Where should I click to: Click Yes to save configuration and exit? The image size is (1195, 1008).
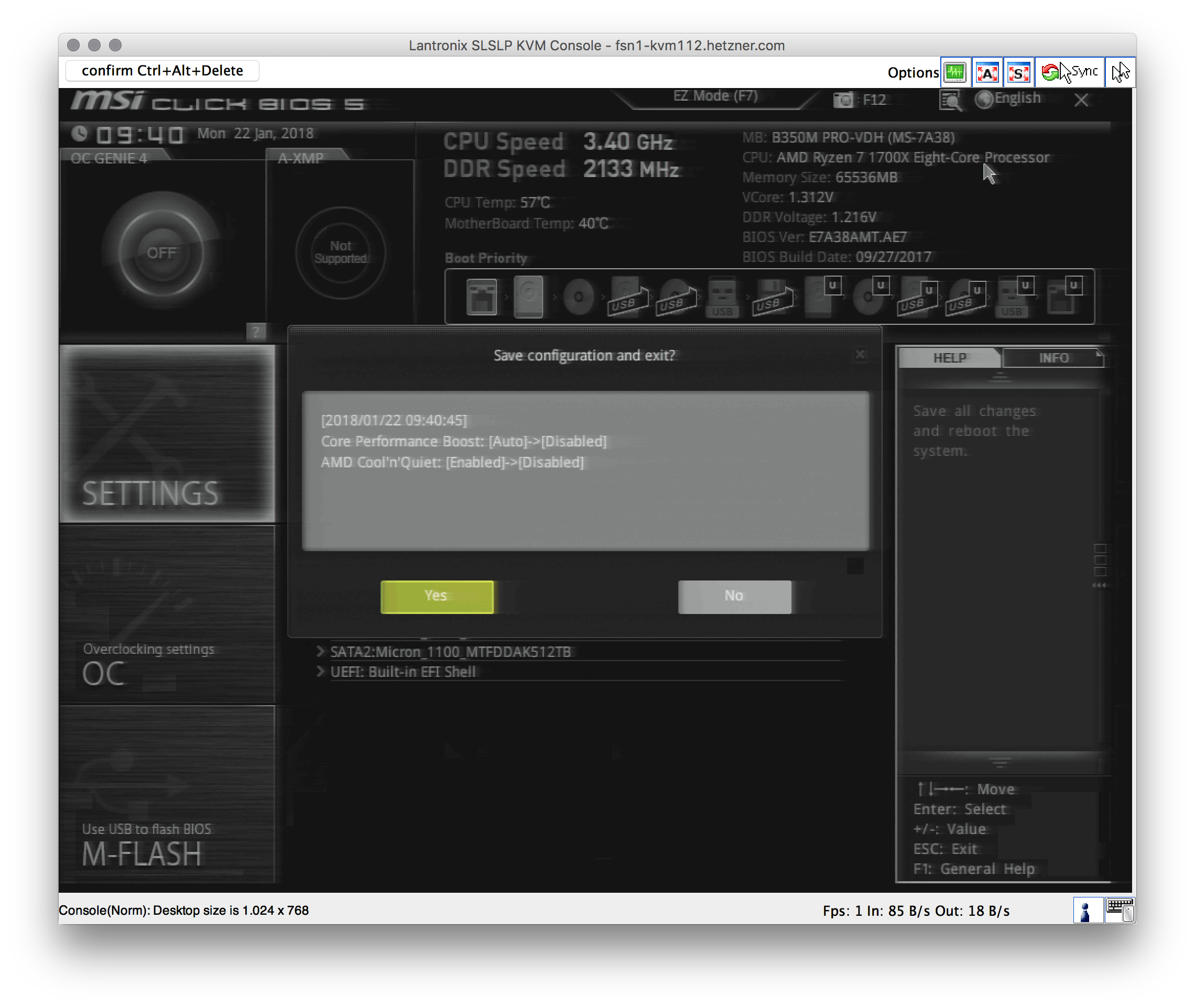coord(437,596)
